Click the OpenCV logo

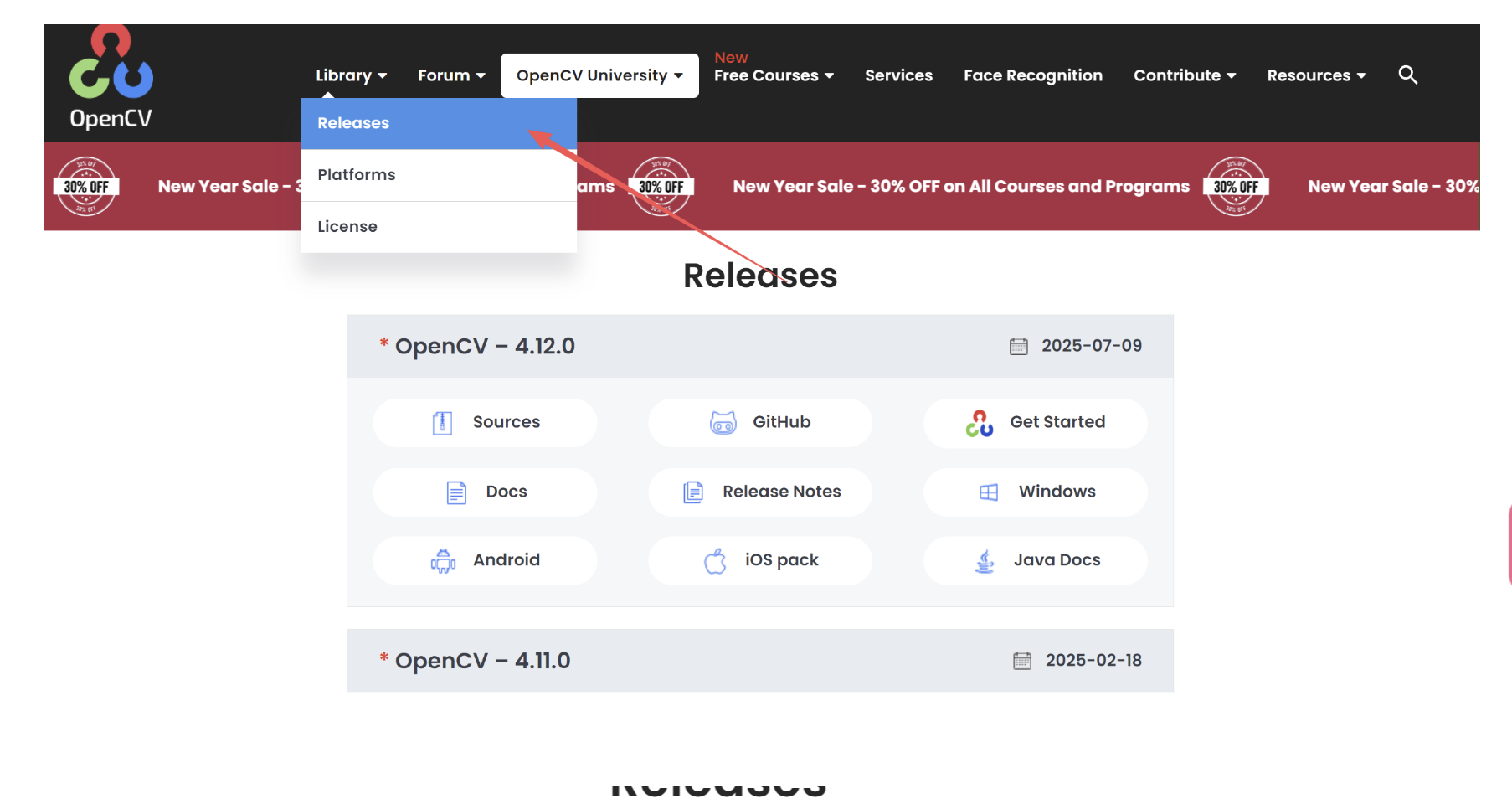tap(111, 77)
